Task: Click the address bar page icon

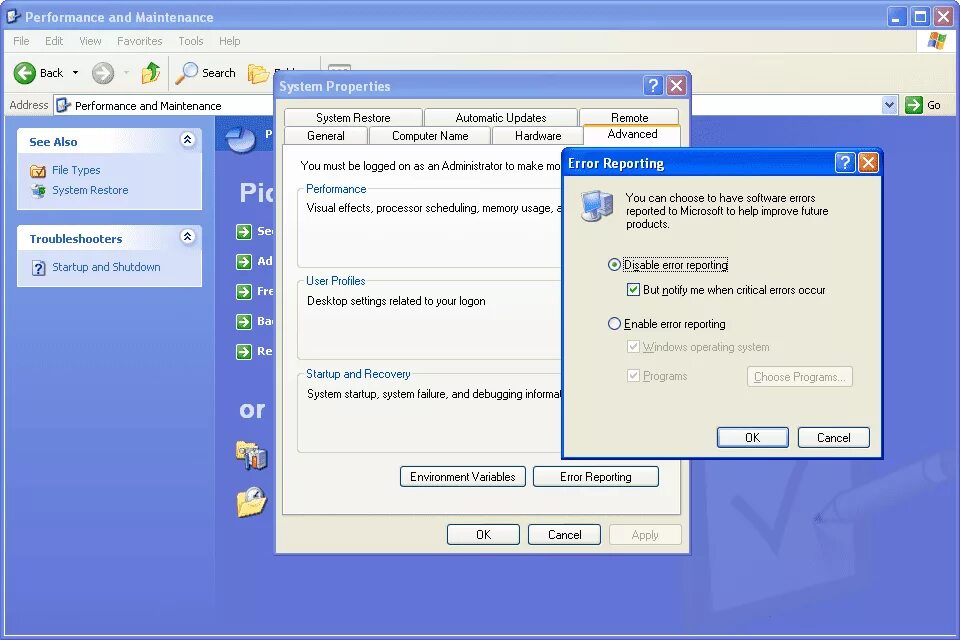Action: tap(64, 105)
